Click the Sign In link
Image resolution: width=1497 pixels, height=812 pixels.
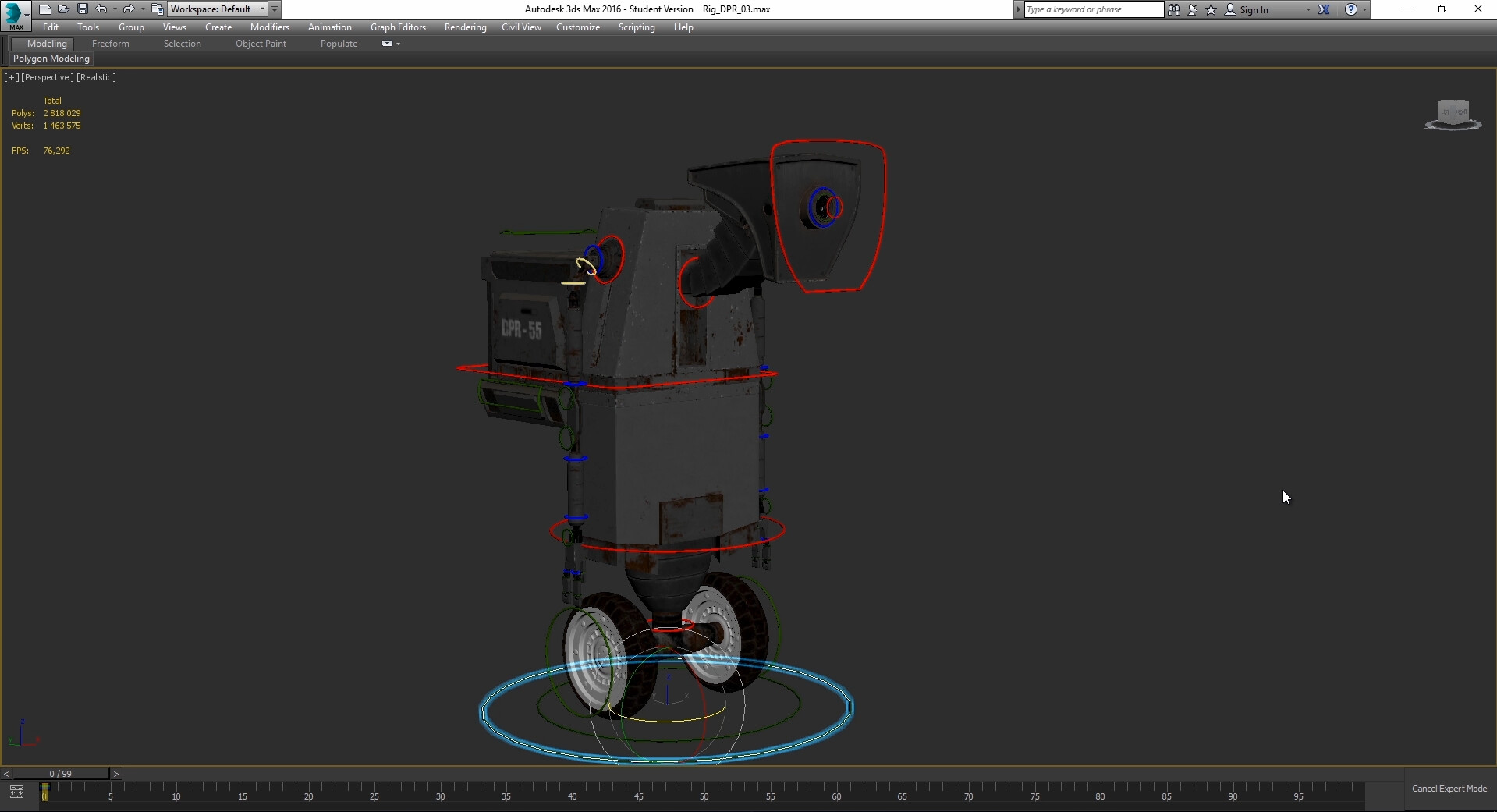click(1254, 10)
